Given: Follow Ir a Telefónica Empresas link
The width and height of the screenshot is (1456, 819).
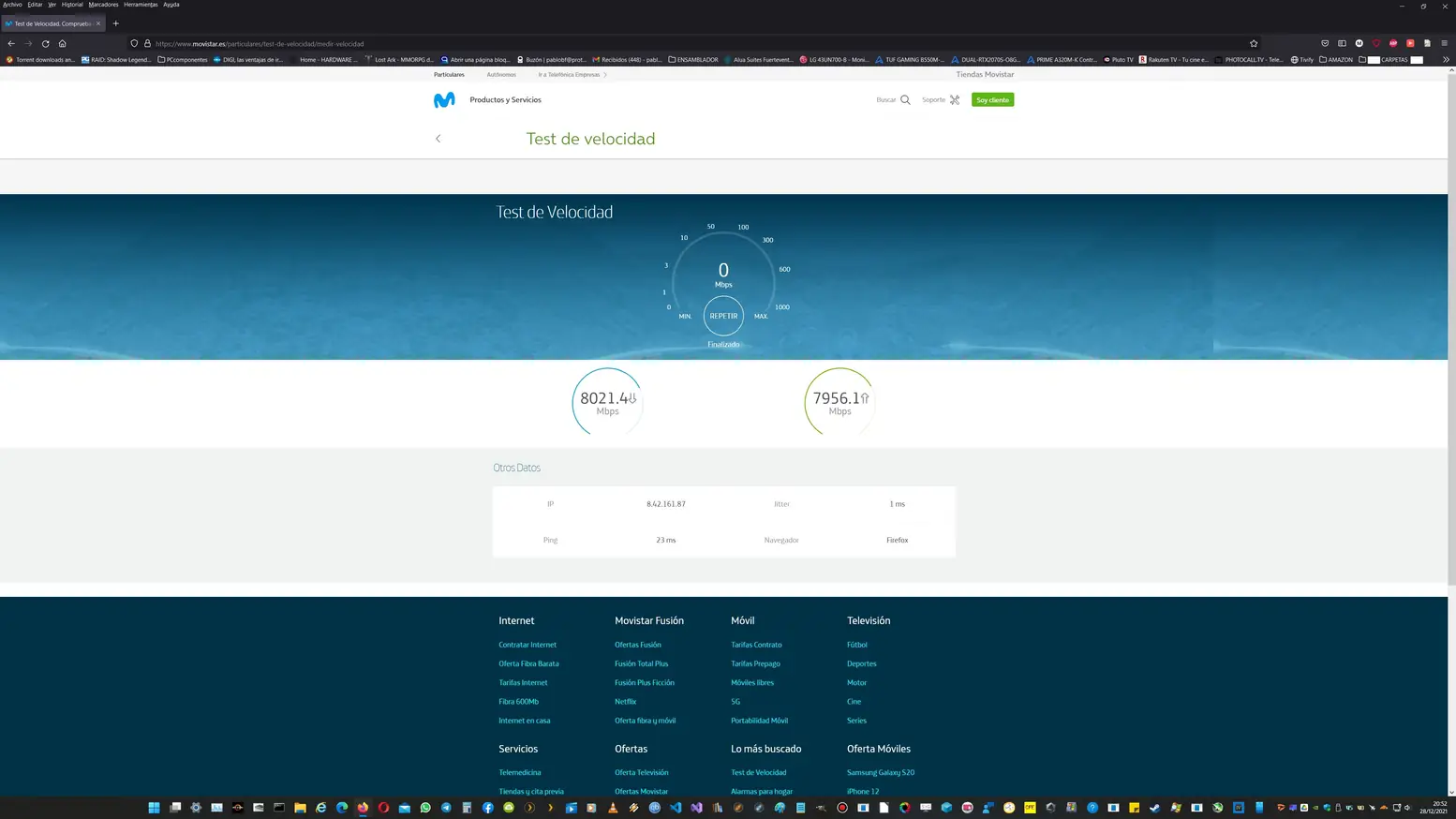Looking at the screenshot, I should [572, 74].
